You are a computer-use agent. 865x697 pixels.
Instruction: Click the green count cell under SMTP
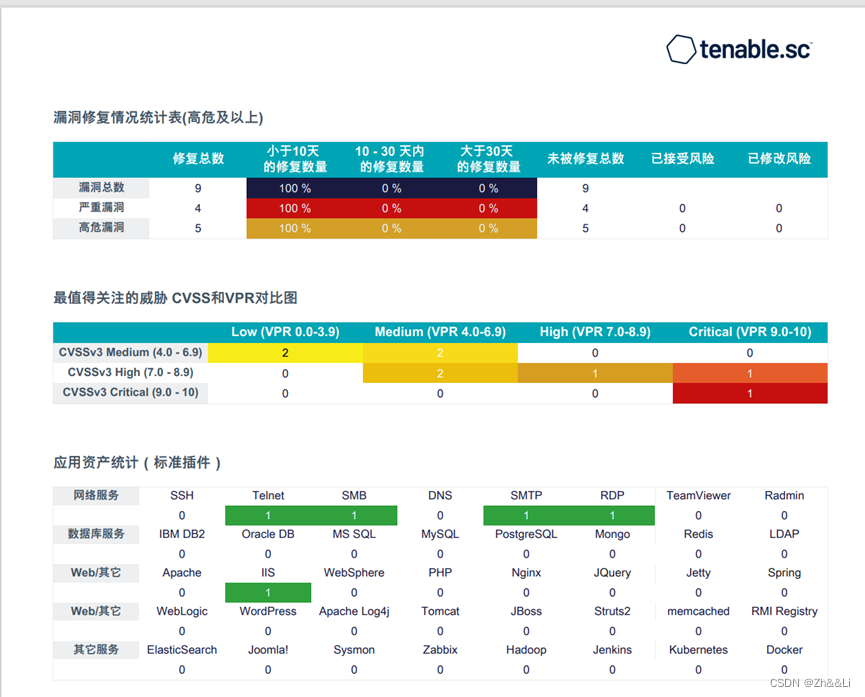526,515
